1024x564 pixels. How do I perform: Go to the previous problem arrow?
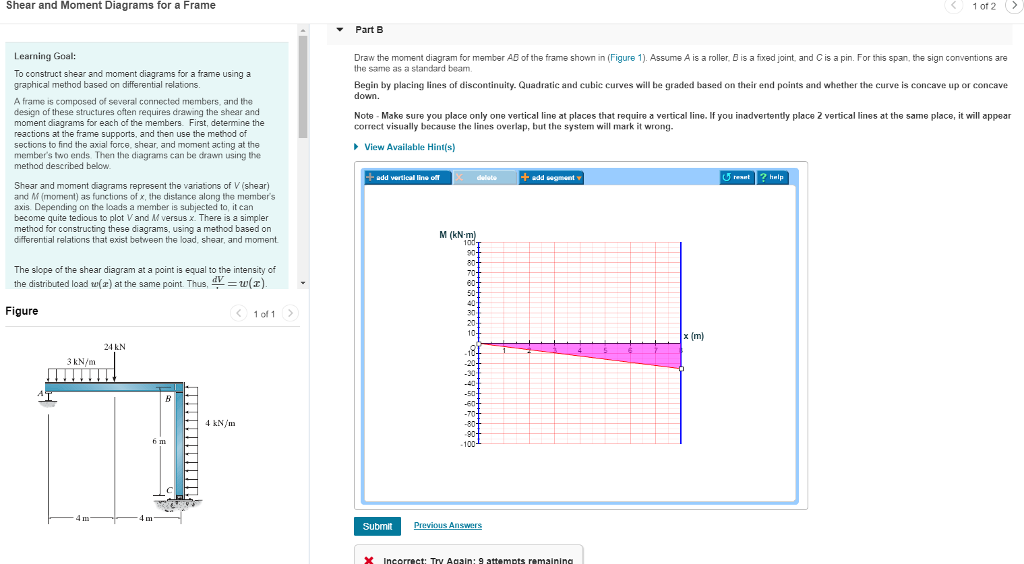point(953,6)
